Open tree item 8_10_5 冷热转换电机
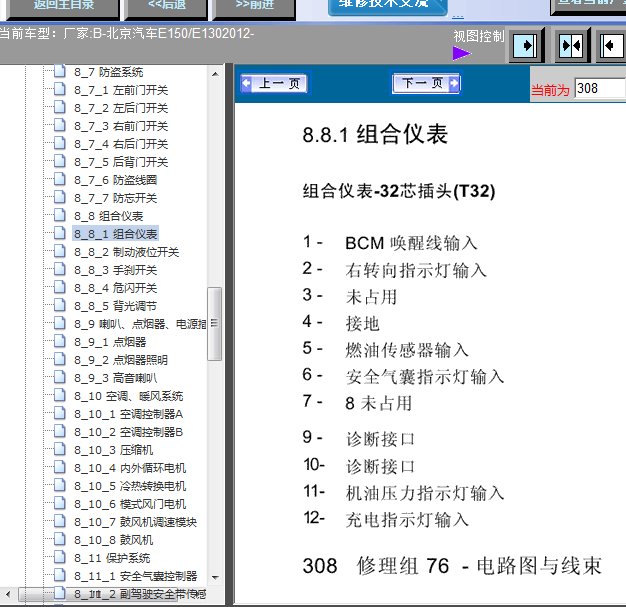 coord(130,486)
